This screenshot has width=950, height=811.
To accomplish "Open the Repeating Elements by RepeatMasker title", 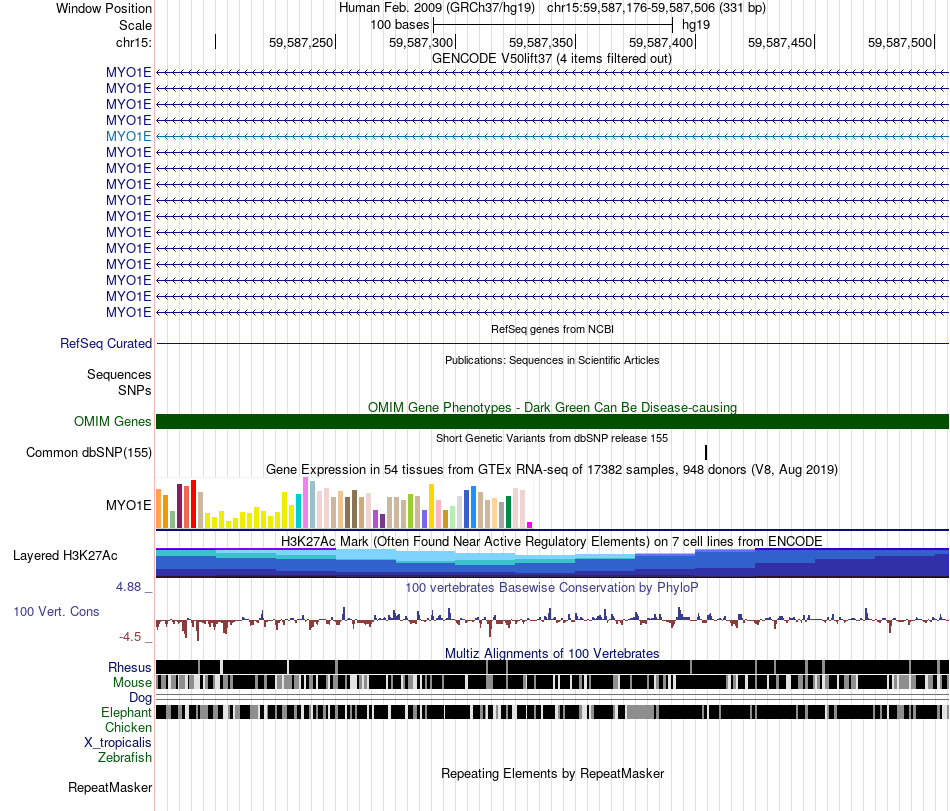I will pos(552,773).
